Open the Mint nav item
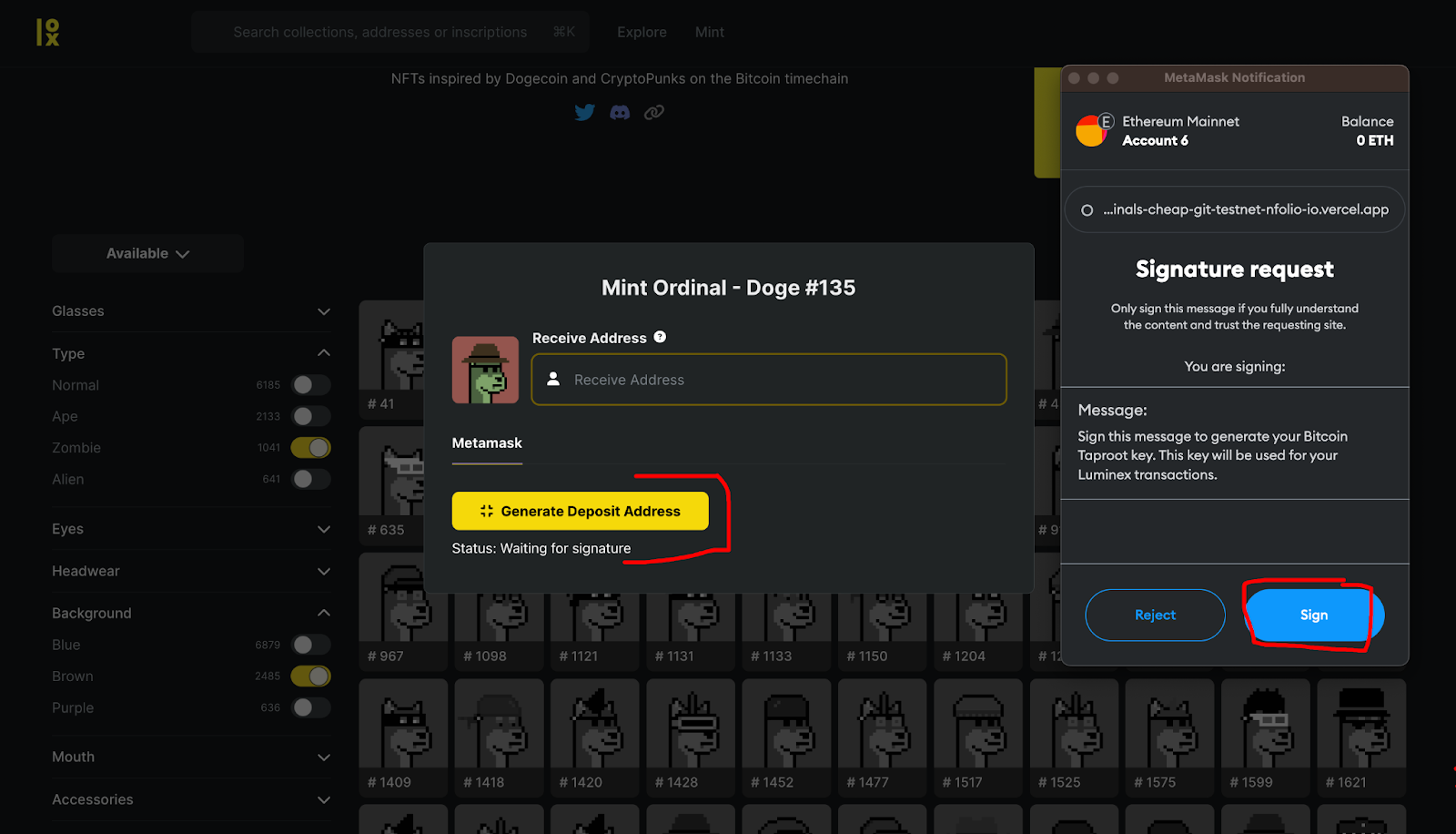Screen dimensions: 1456x834 pyautogui.click(x=710, y=32)
